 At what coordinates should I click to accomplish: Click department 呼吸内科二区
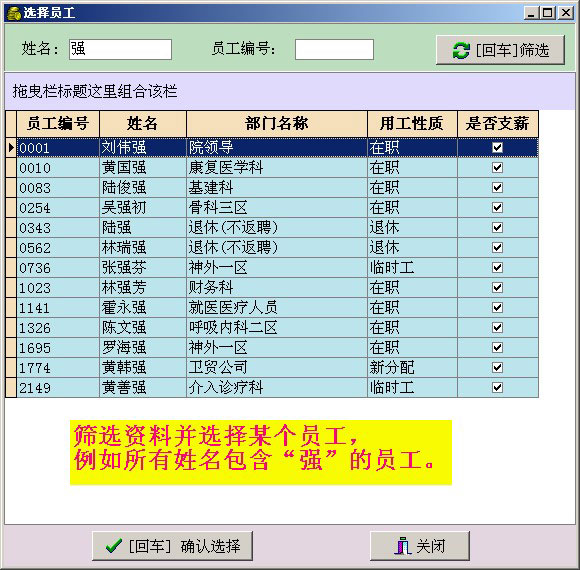click(233, 327)
